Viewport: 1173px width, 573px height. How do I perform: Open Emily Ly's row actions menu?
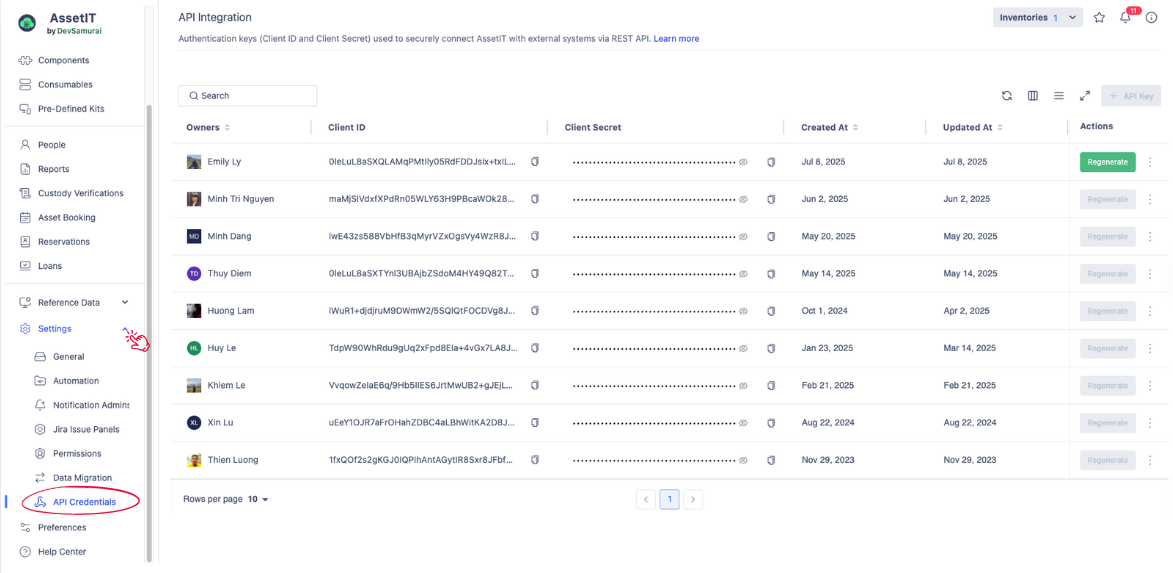tap(1150, 162)
